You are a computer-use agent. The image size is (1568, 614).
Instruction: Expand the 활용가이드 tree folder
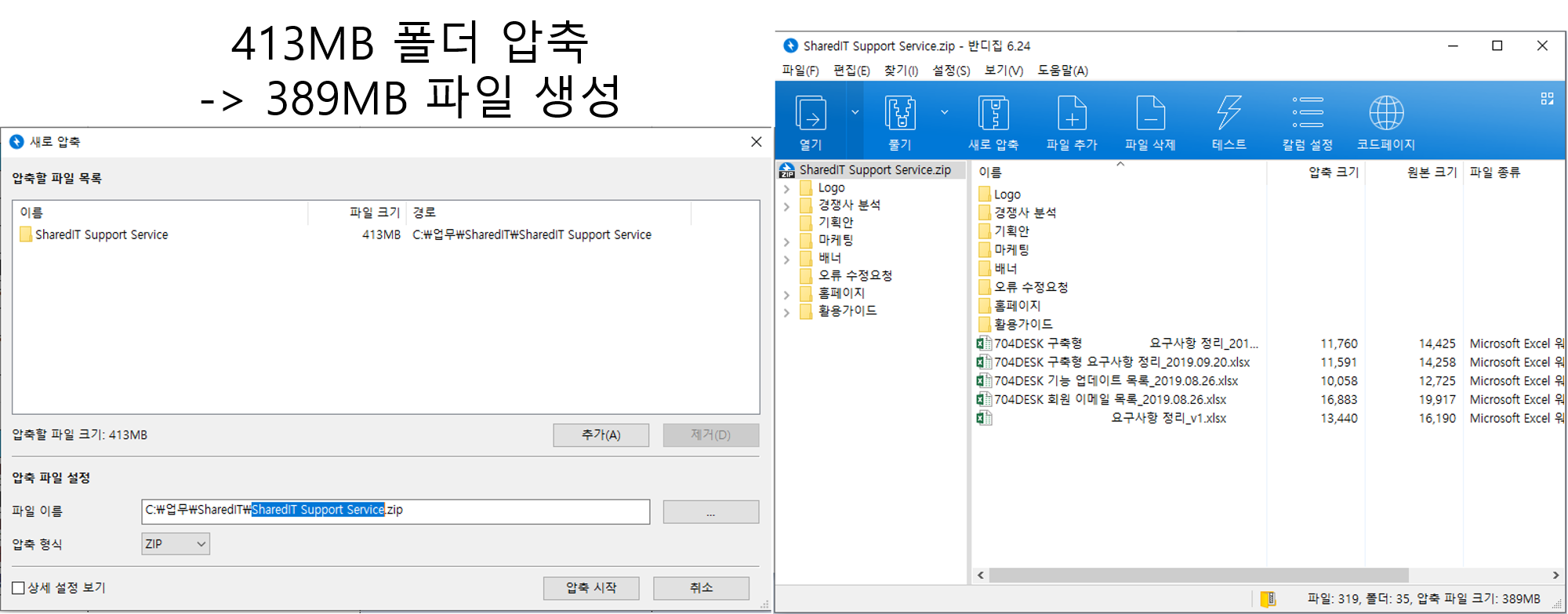(786, 311)
